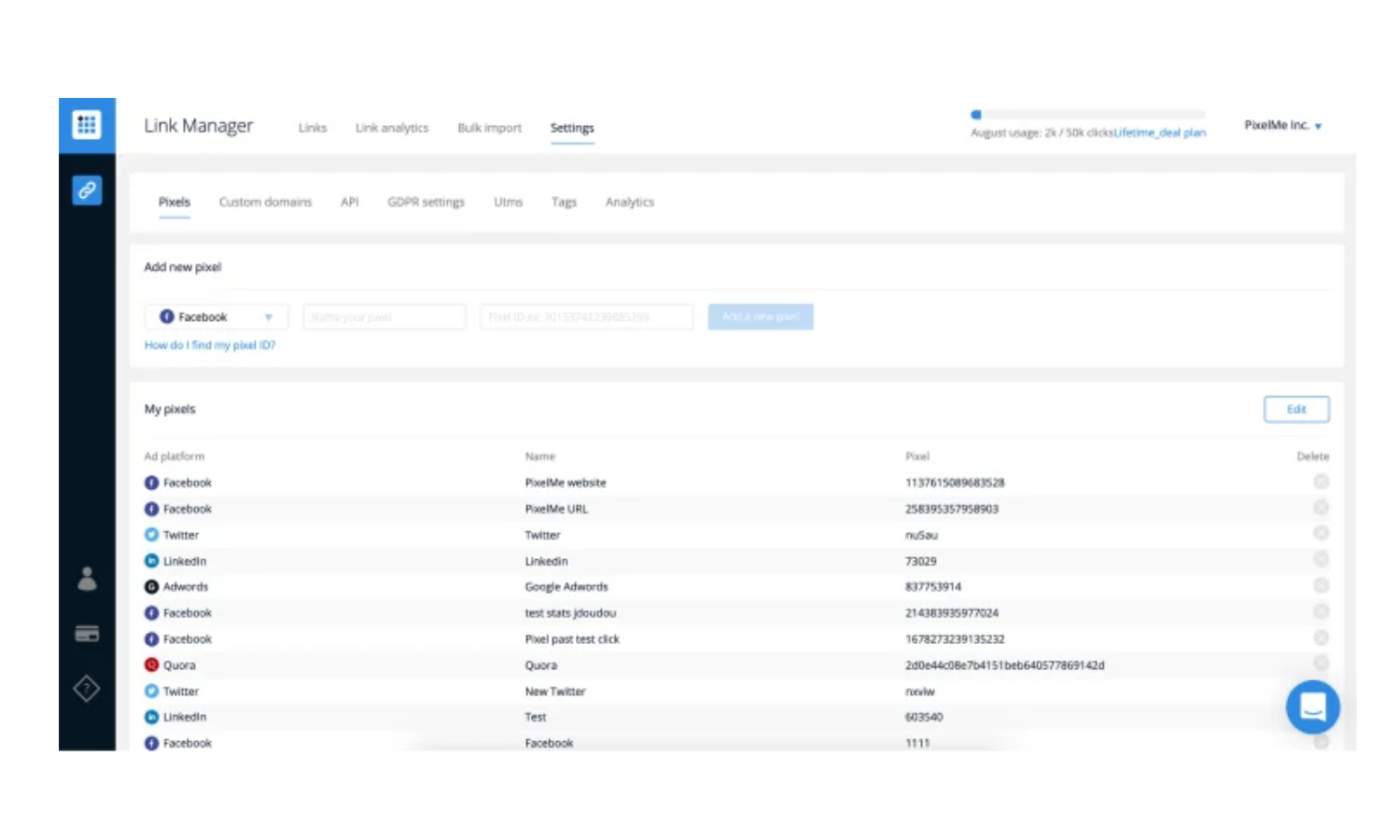
Task: Open the Analytics subtab
Action: point(630,202)
